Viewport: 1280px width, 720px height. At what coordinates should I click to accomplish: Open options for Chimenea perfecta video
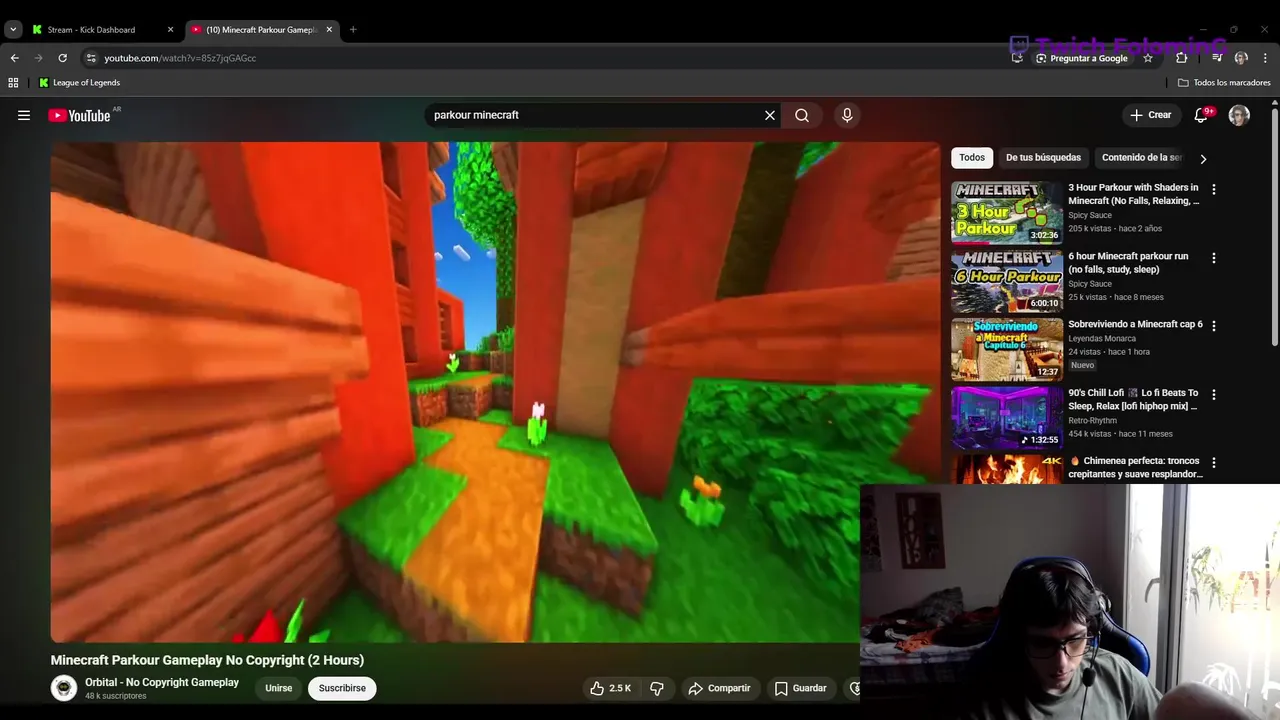1214,463
